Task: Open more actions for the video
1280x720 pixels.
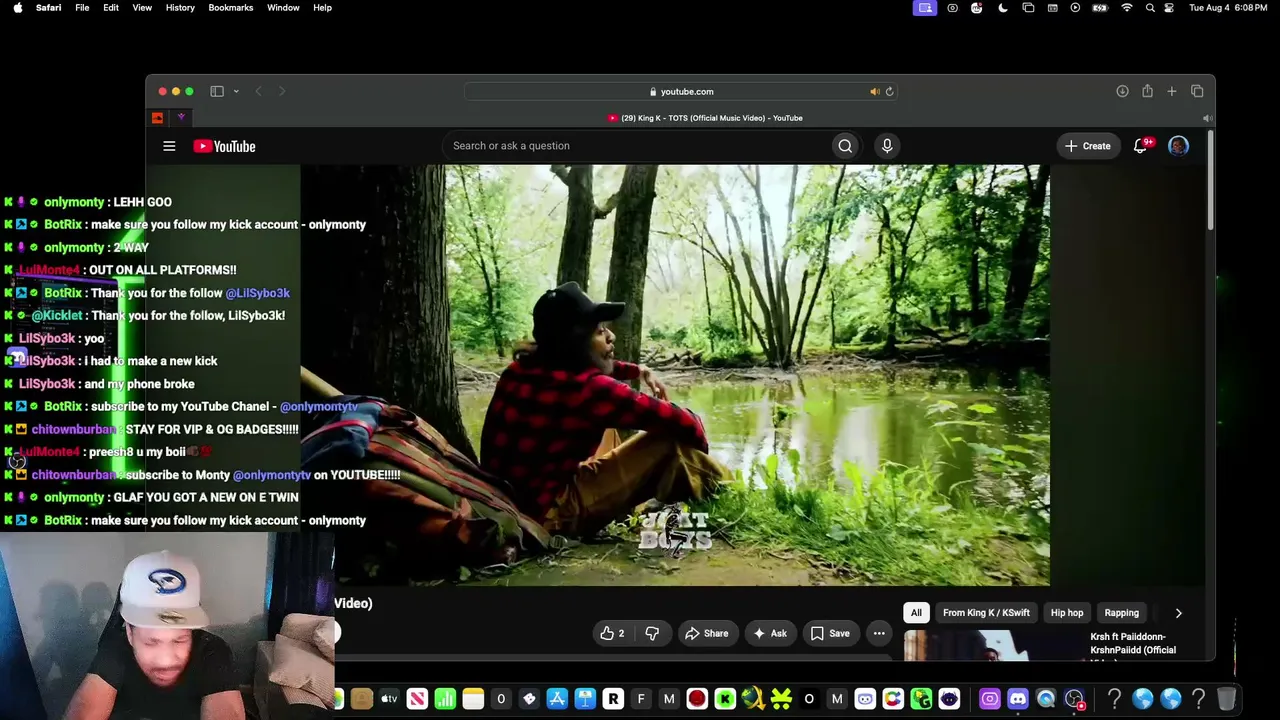Action: click(879, 633)
